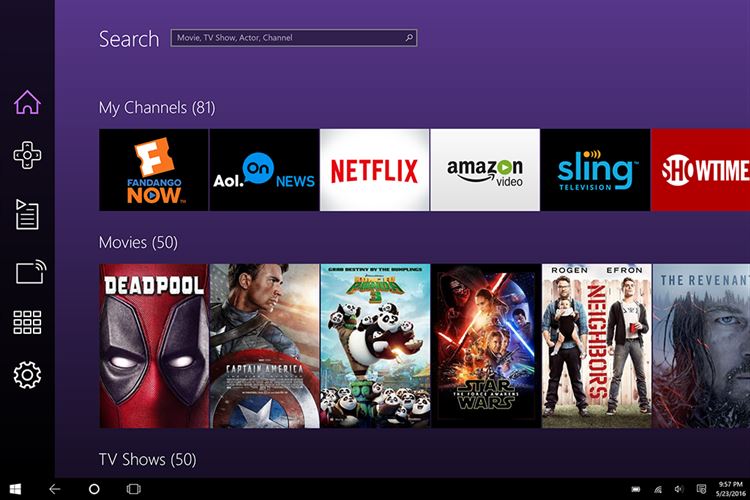750x500 pixels.
Task: Open the remote control d-pad icon
Action: (27, 155)
